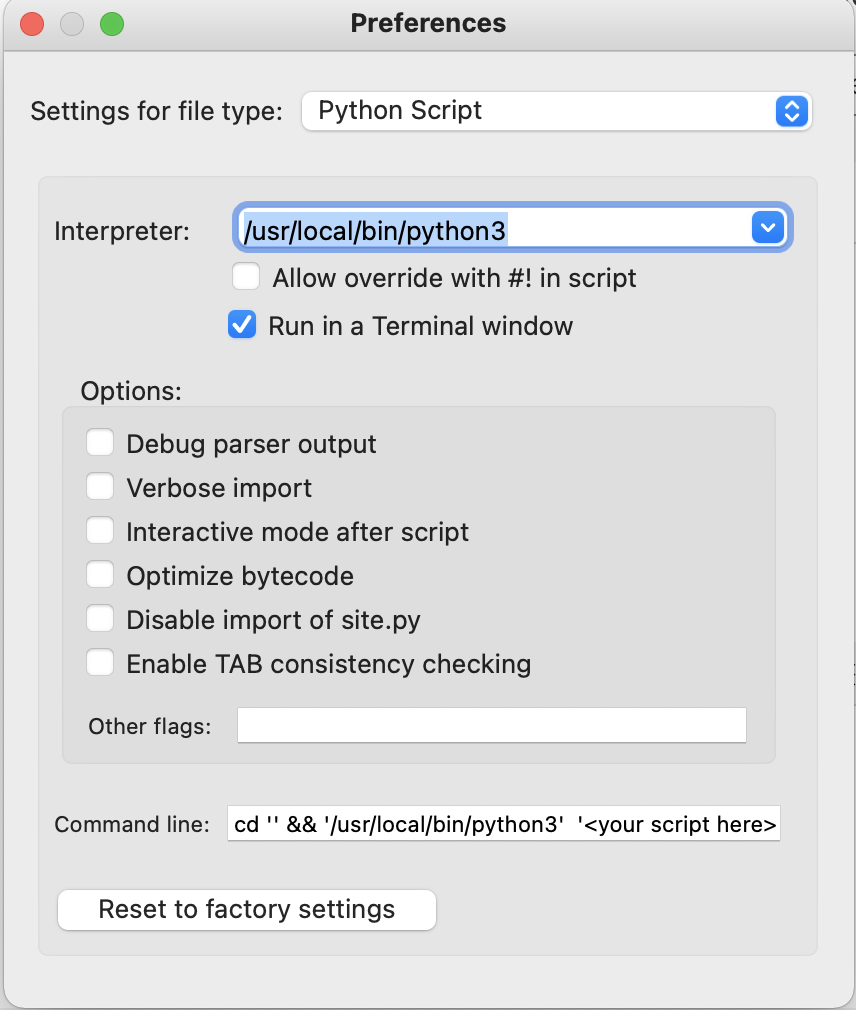Close the Preferences window
856x1010 pixels.
pos(32,23)
